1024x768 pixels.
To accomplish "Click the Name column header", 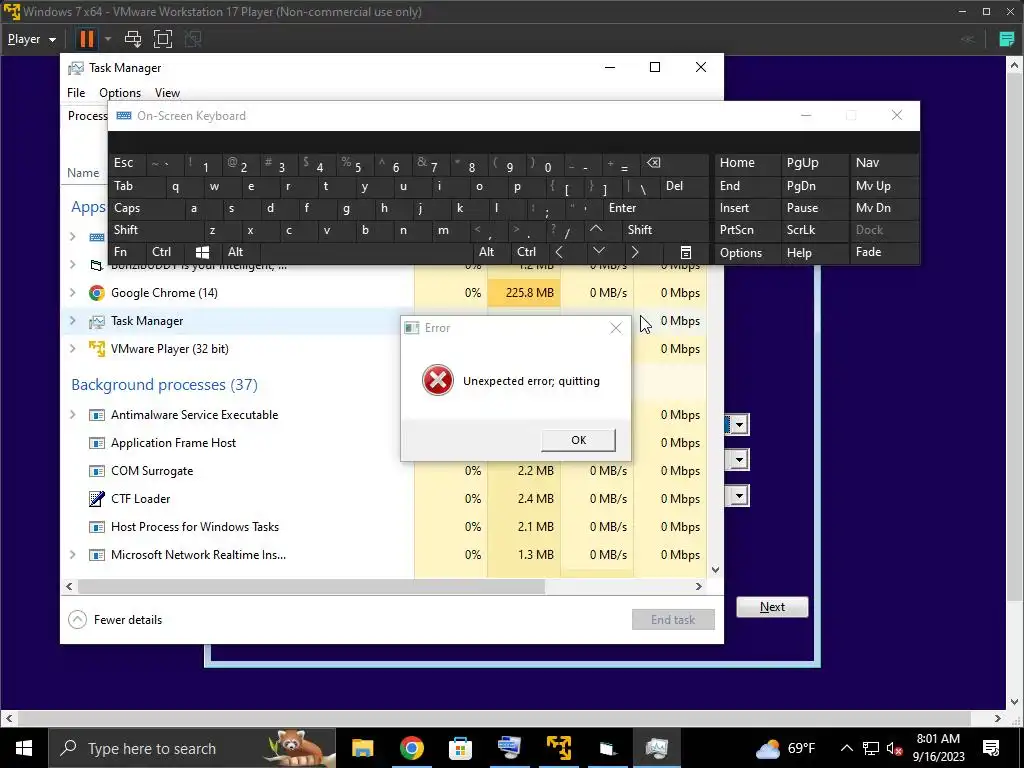I will 83,172.
